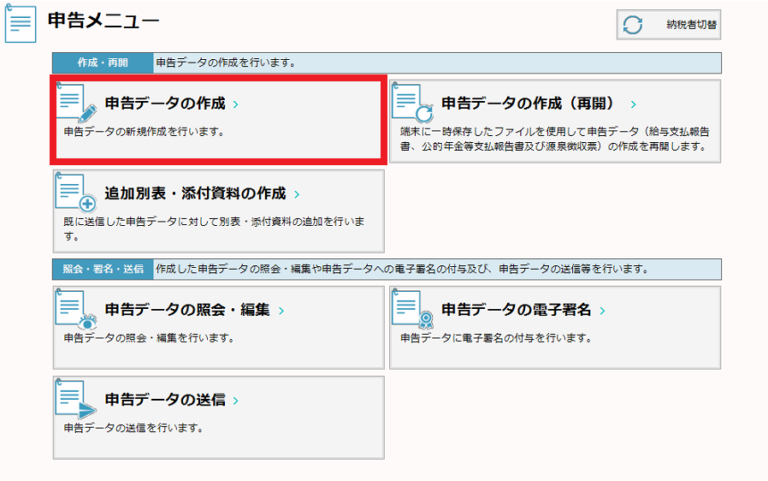Screen dimensions: 768x481
Task: Open 申告データの作成 title link
Action: tap(165, 103)
